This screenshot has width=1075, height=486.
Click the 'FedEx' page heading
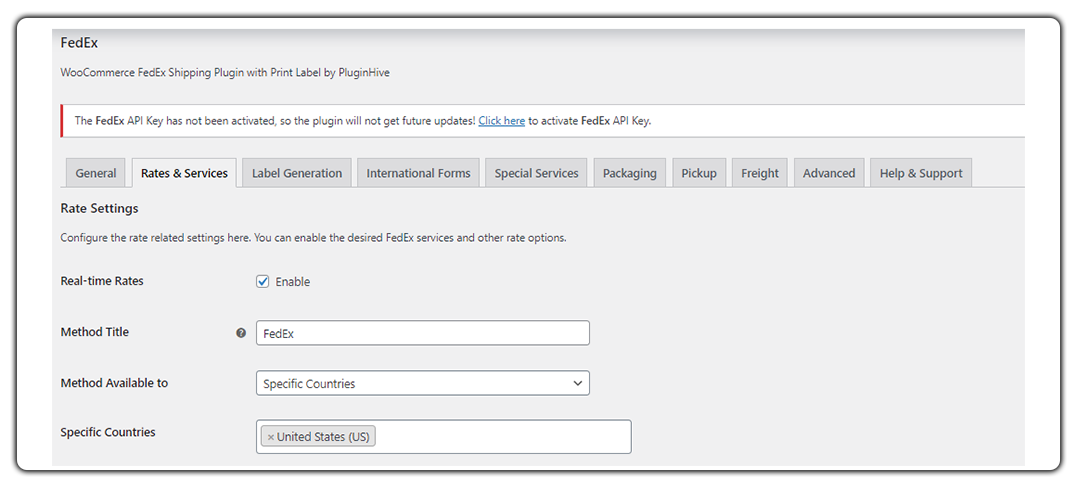coord(80,42)
